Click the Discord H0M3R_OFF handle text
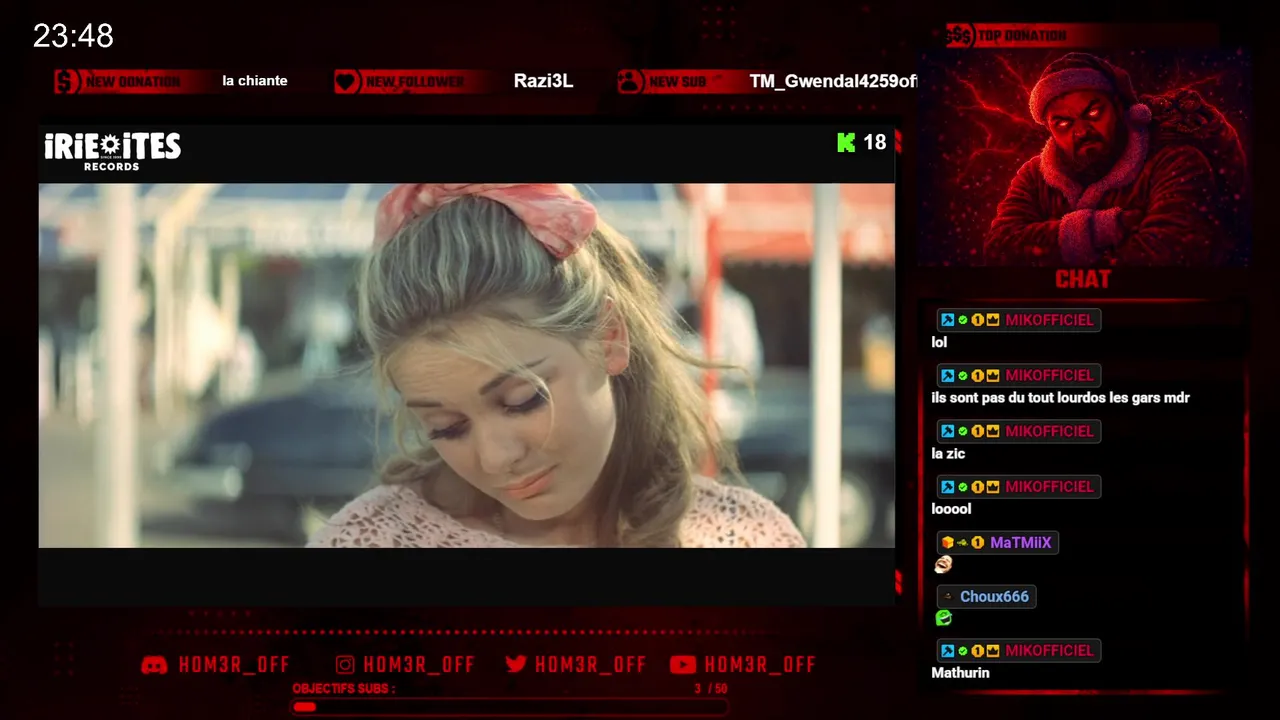 234,665
